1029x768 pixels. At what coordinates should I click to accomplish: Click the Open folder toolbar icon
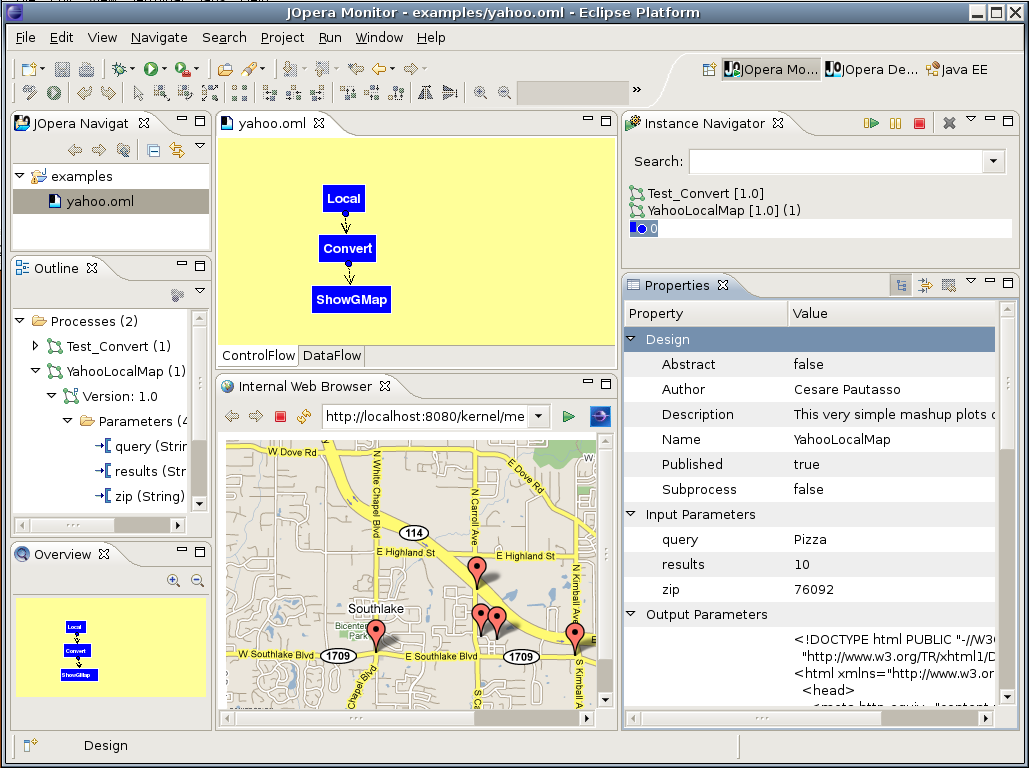coord(225,69)
